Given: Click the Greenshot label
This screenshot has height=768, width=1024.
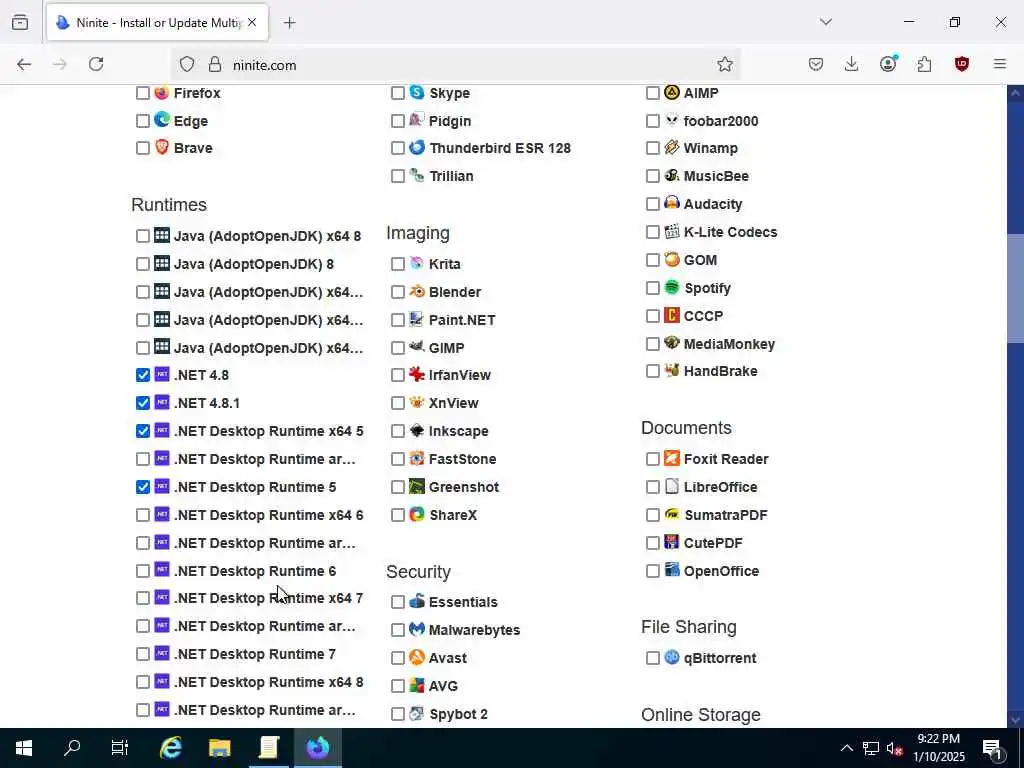Looking at the screenshot, I should pos(464,487).
